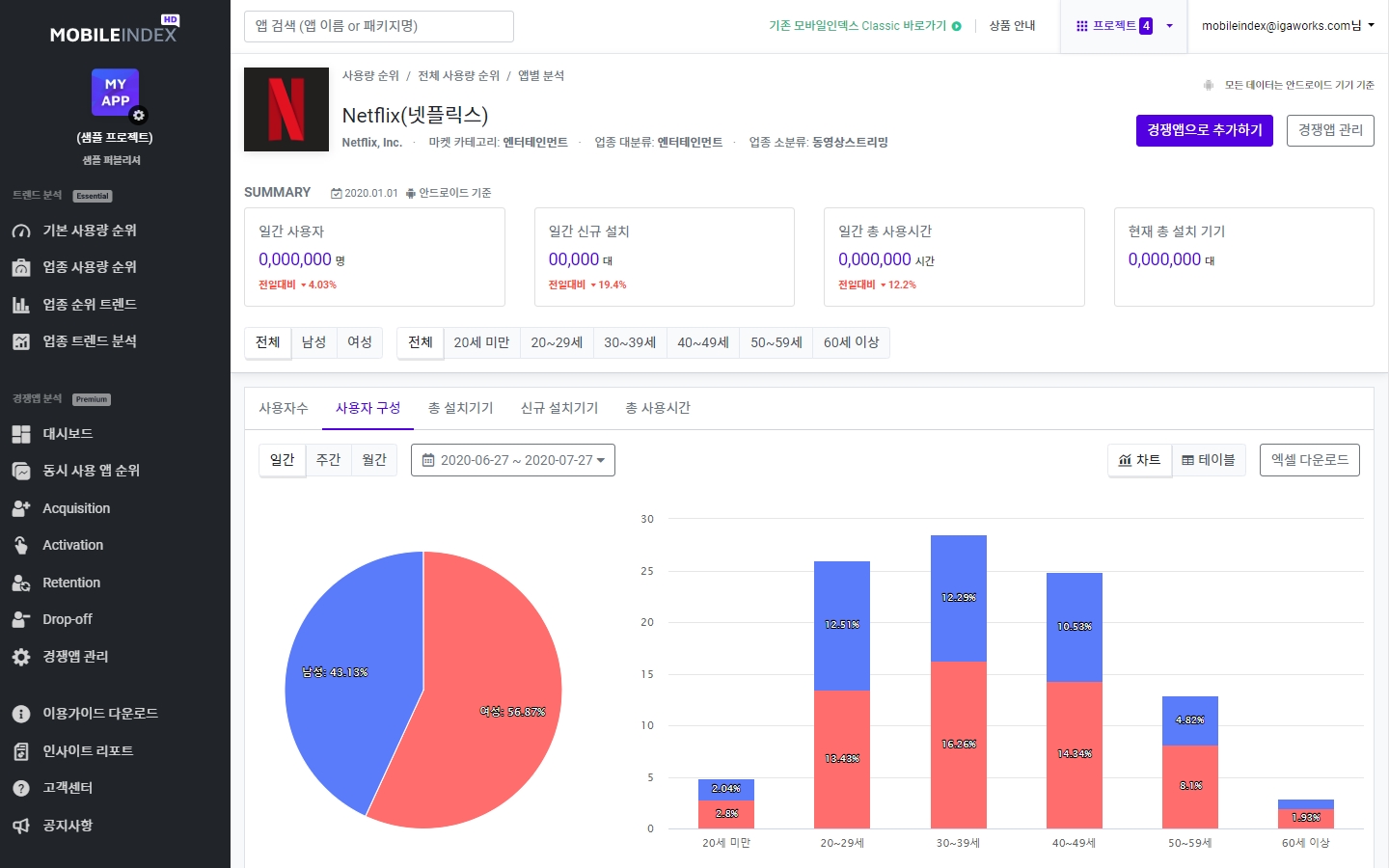Image resolution: width=1389 pixels, height=868 pixels.
Task: Select the 60세 이상 age filter
Action: pyautogui.click(x=851, y=342)
